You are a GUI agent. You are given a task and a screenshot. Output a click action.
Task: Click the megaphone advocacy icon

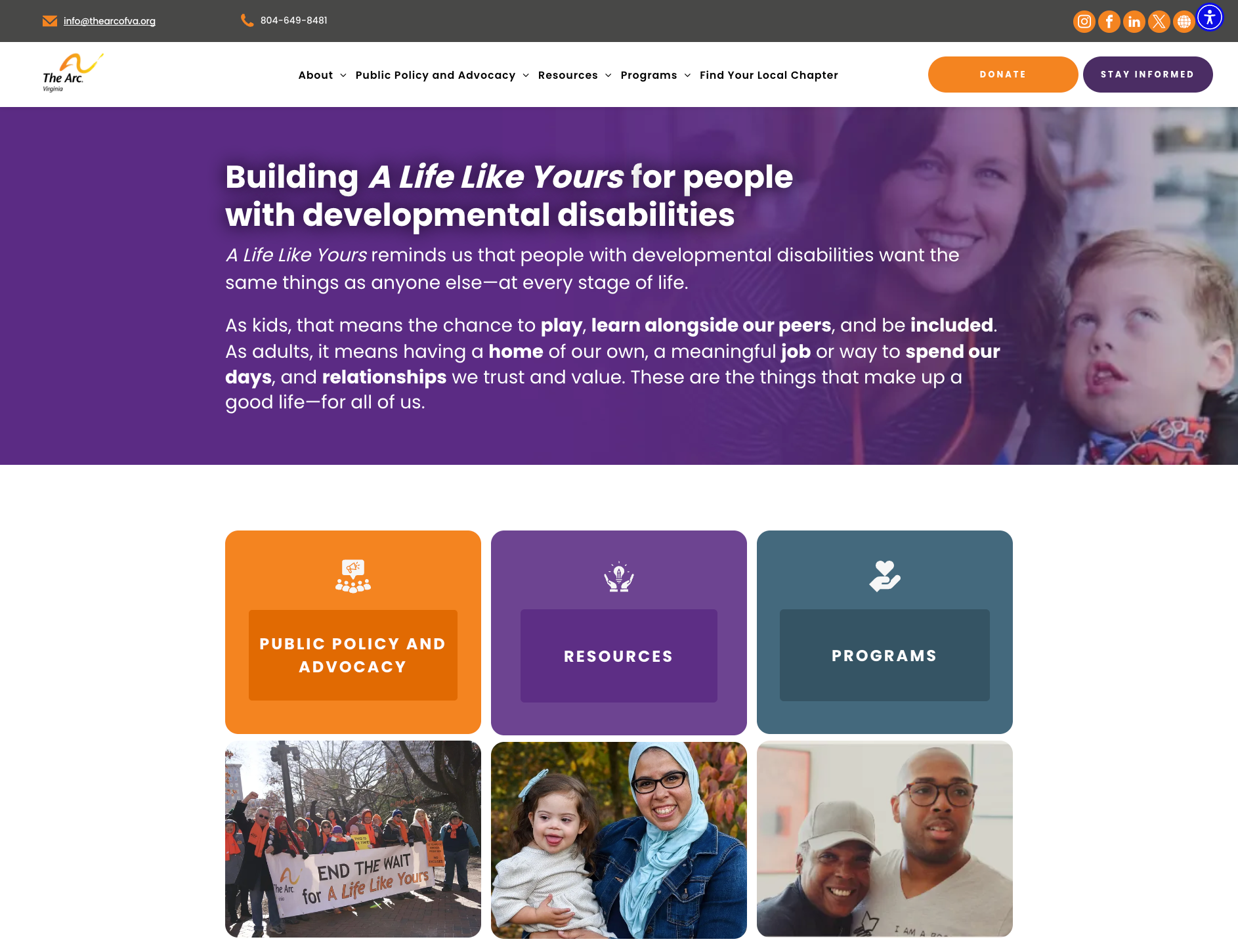353,576
